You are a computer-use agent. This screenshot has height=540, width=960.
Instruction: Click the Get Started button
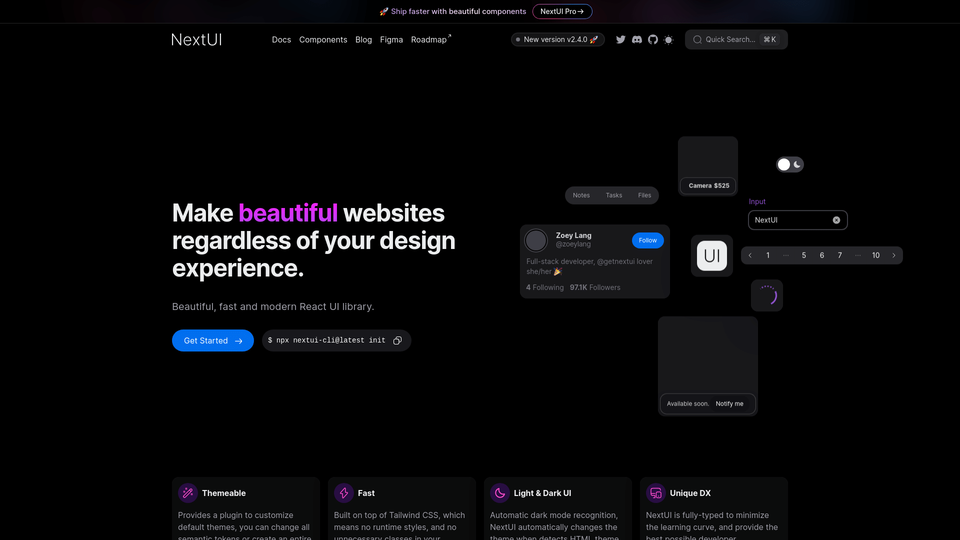coord(213,340)
